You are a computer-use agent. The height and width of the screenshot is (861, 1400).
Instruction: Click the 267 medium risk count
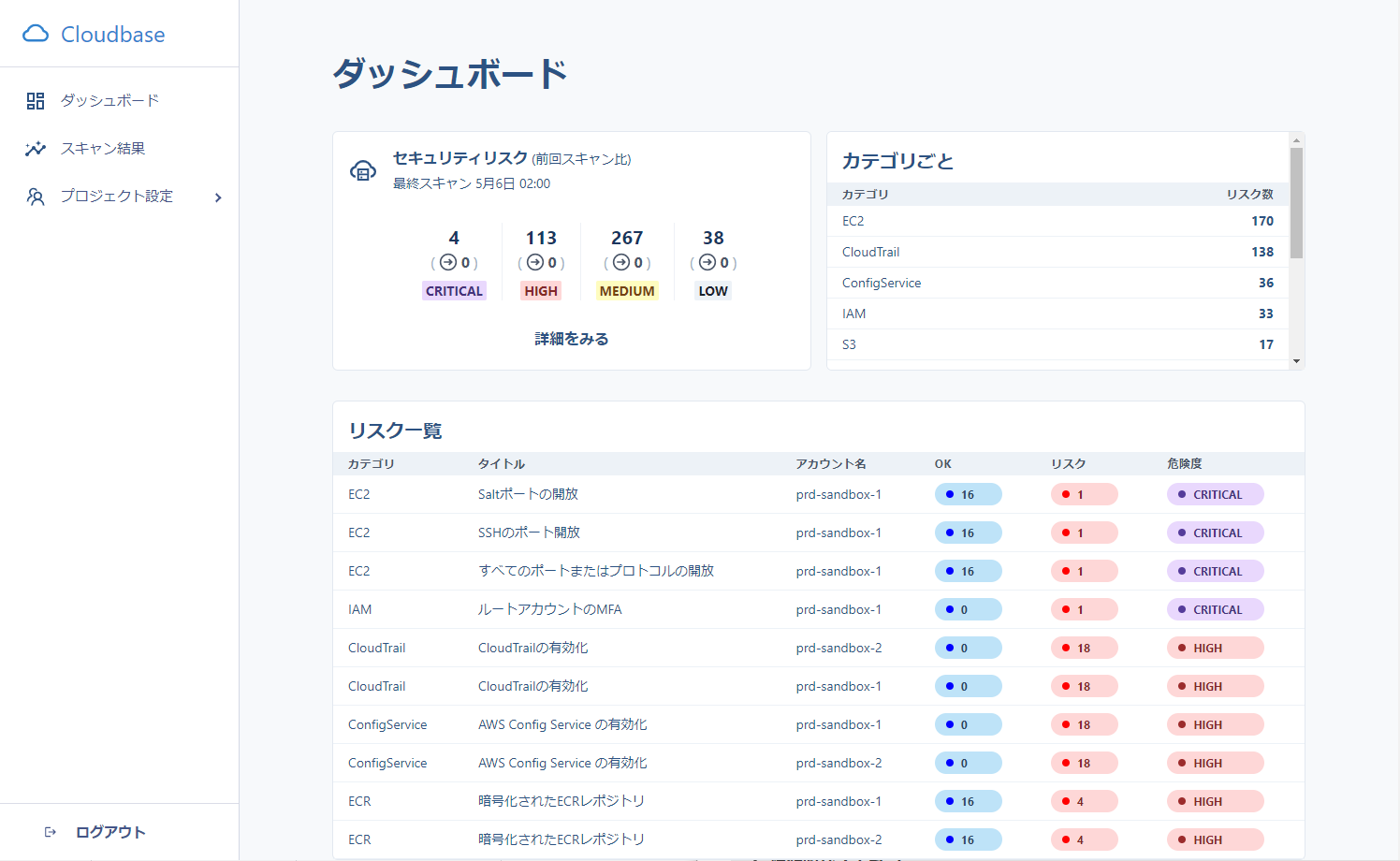pos(627,238)
